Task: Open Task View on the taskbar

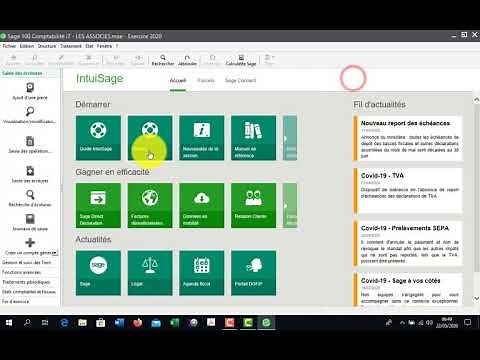Action: point(45,323)
